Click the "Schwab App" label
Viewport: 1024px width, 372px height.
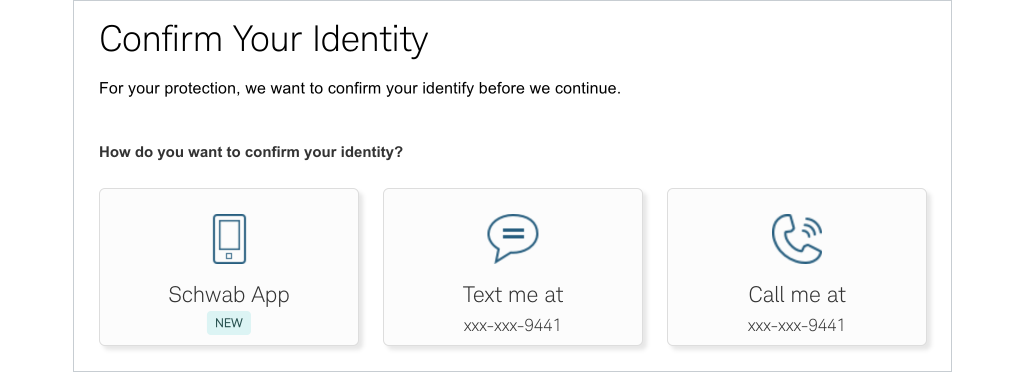click(x=229, y=295)
